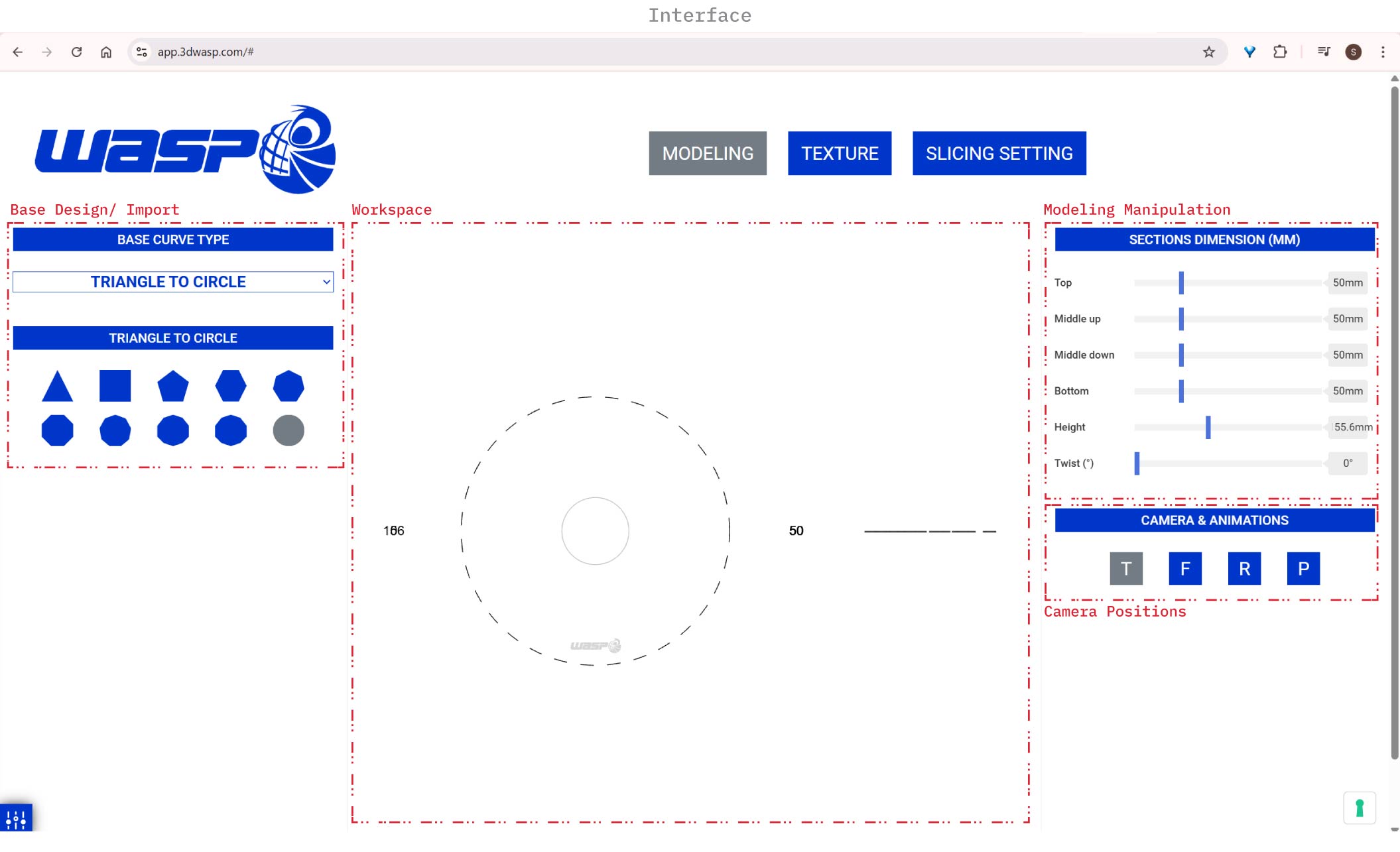
Task: Open the TEXTURE tab
Action: 840,153
